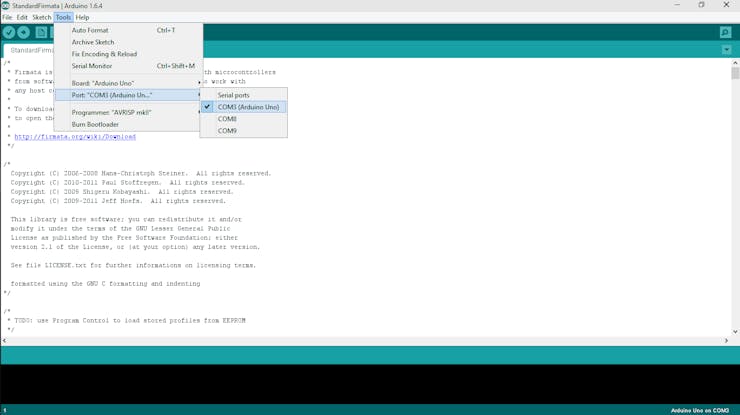Choose Auto Format from Tools menu
The height and width of the screenshot is (415, 740).
(x=128, y=30)
